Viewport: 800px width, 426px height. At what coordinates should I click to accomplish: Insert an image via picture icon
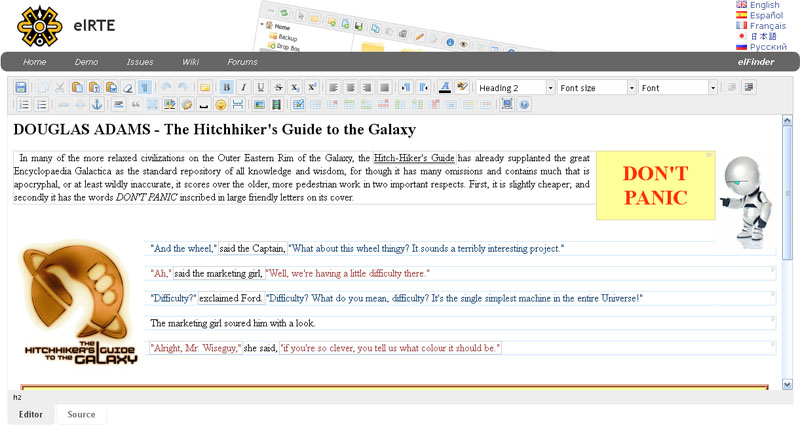[x=259, y=105]
